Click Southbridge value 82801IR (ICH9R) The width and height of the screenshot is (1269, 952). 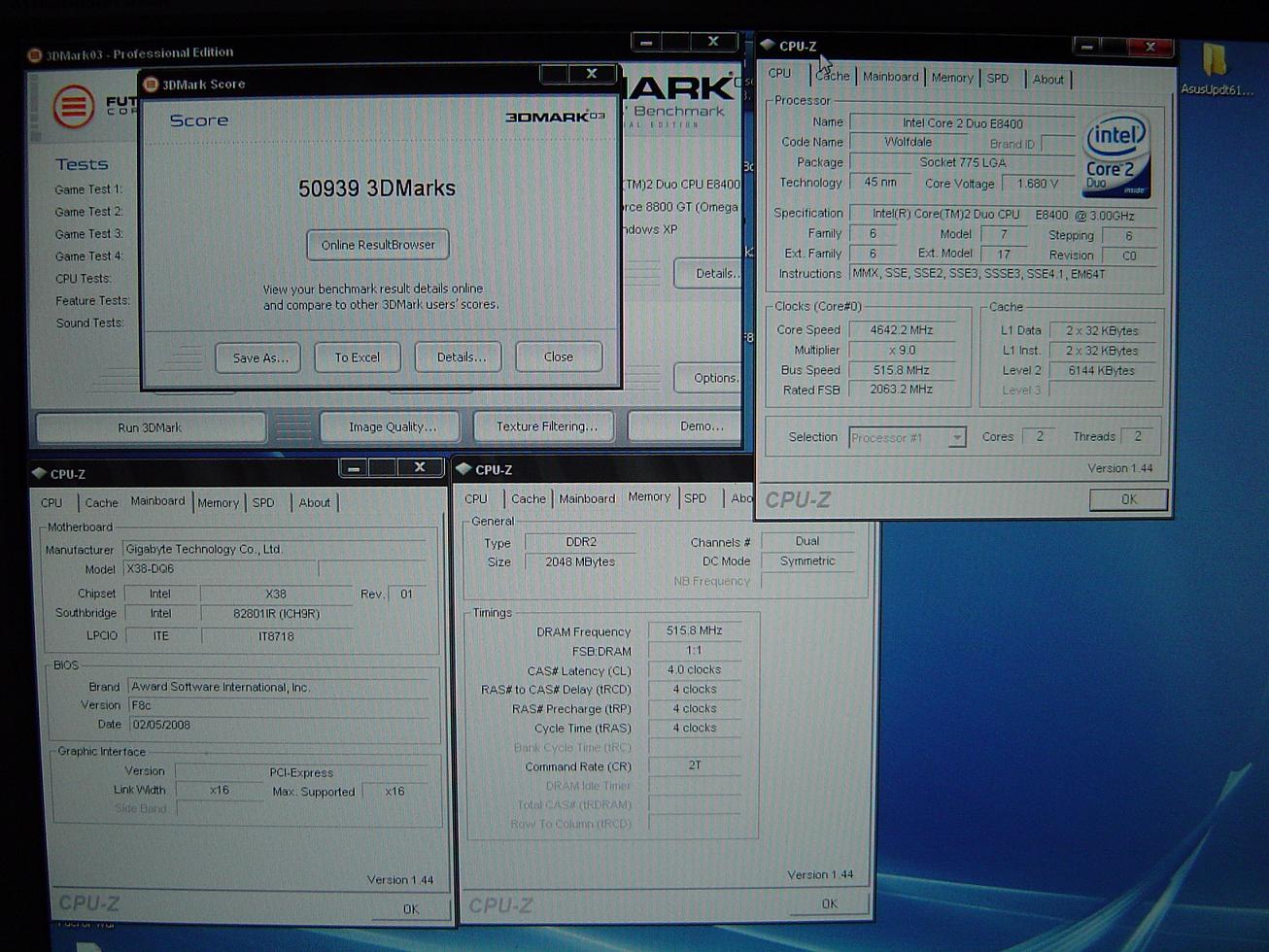click(276, 614)
